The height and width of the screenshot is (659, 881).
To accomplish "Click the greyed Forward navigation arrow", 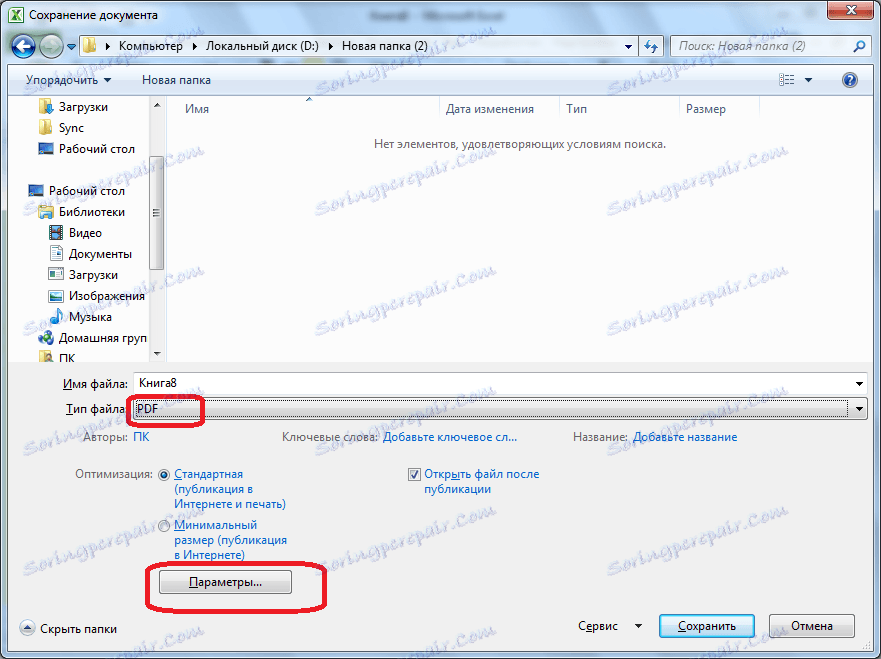I will click(51, 47).
